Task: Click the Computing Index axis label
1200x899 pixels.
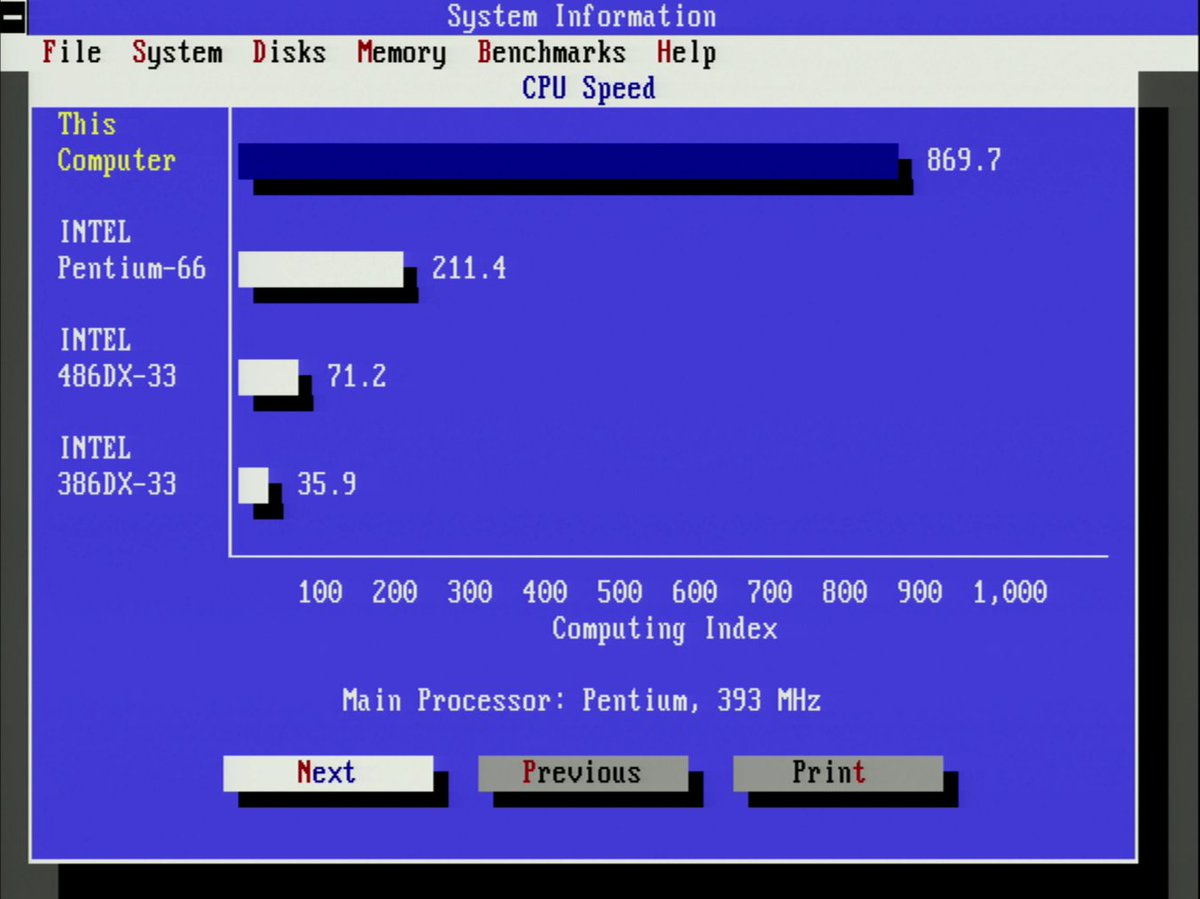Action: [665, 629]
